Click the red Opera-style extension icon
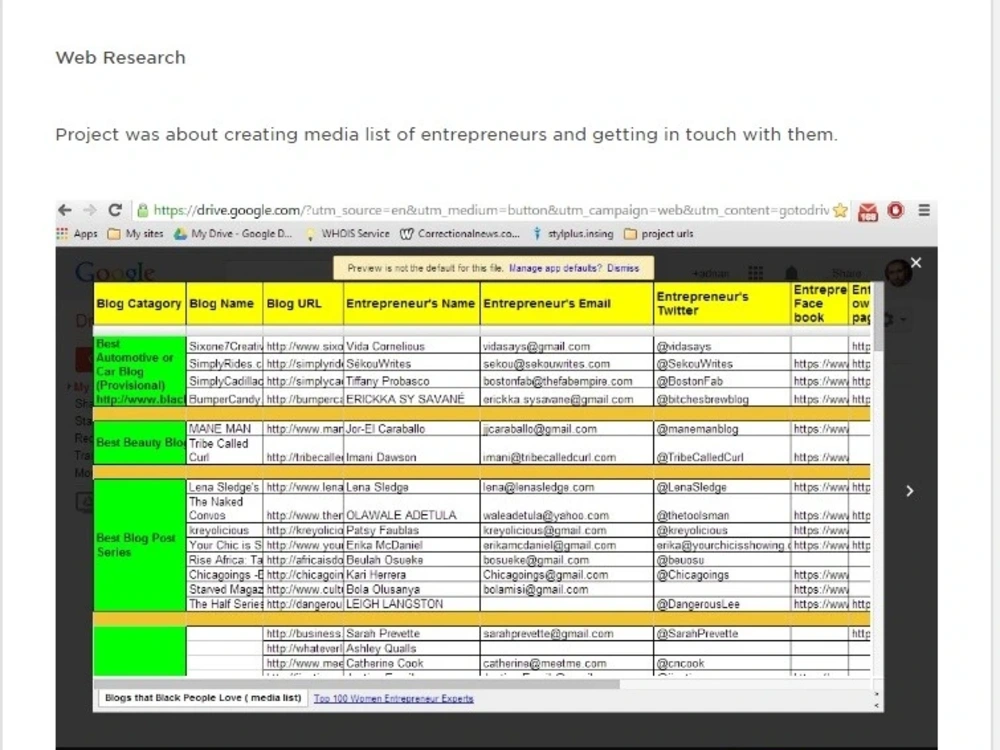This screenshot has height=750, width=1000. 896,210
